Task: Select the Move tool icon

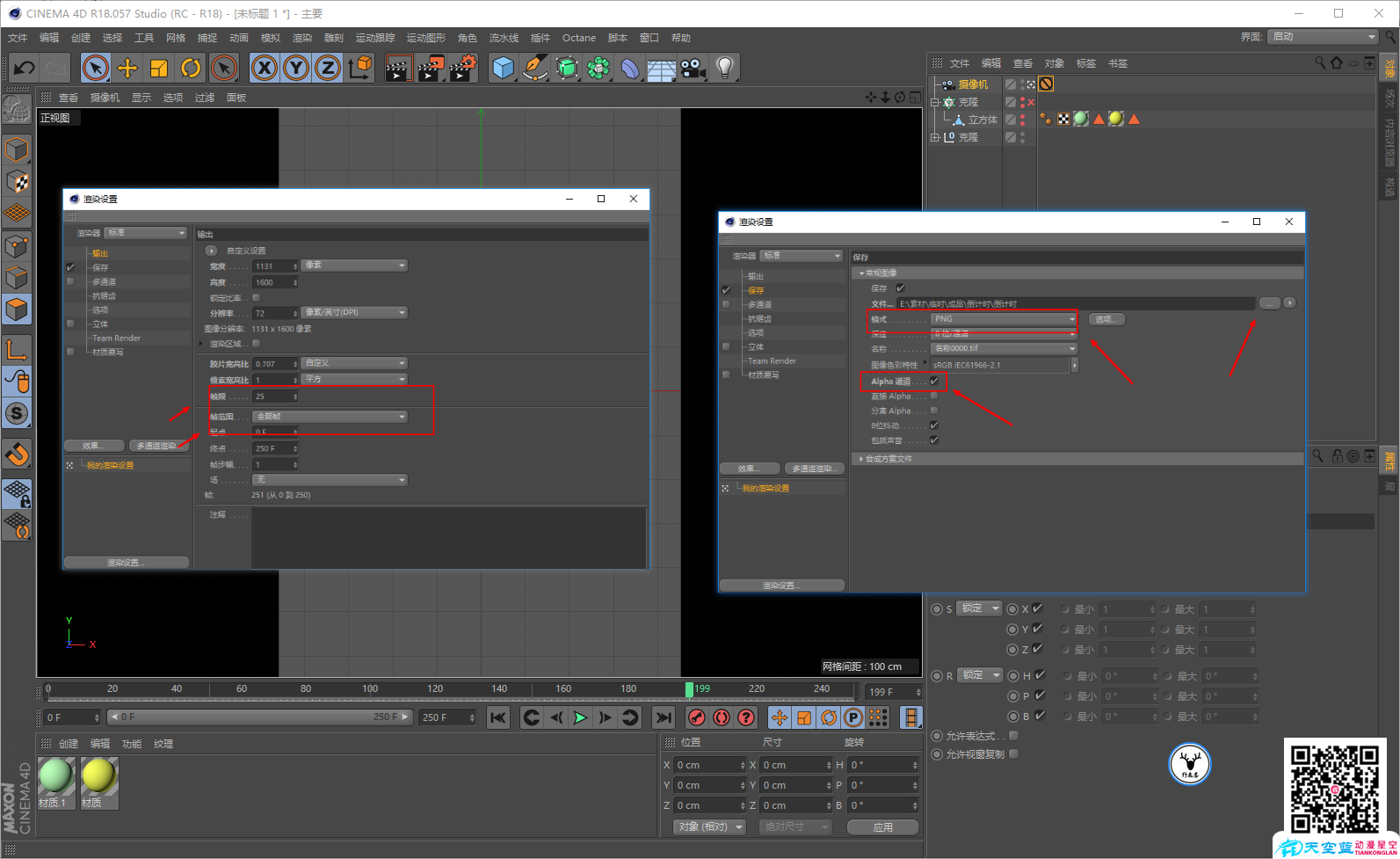Action: click(127, 68)
